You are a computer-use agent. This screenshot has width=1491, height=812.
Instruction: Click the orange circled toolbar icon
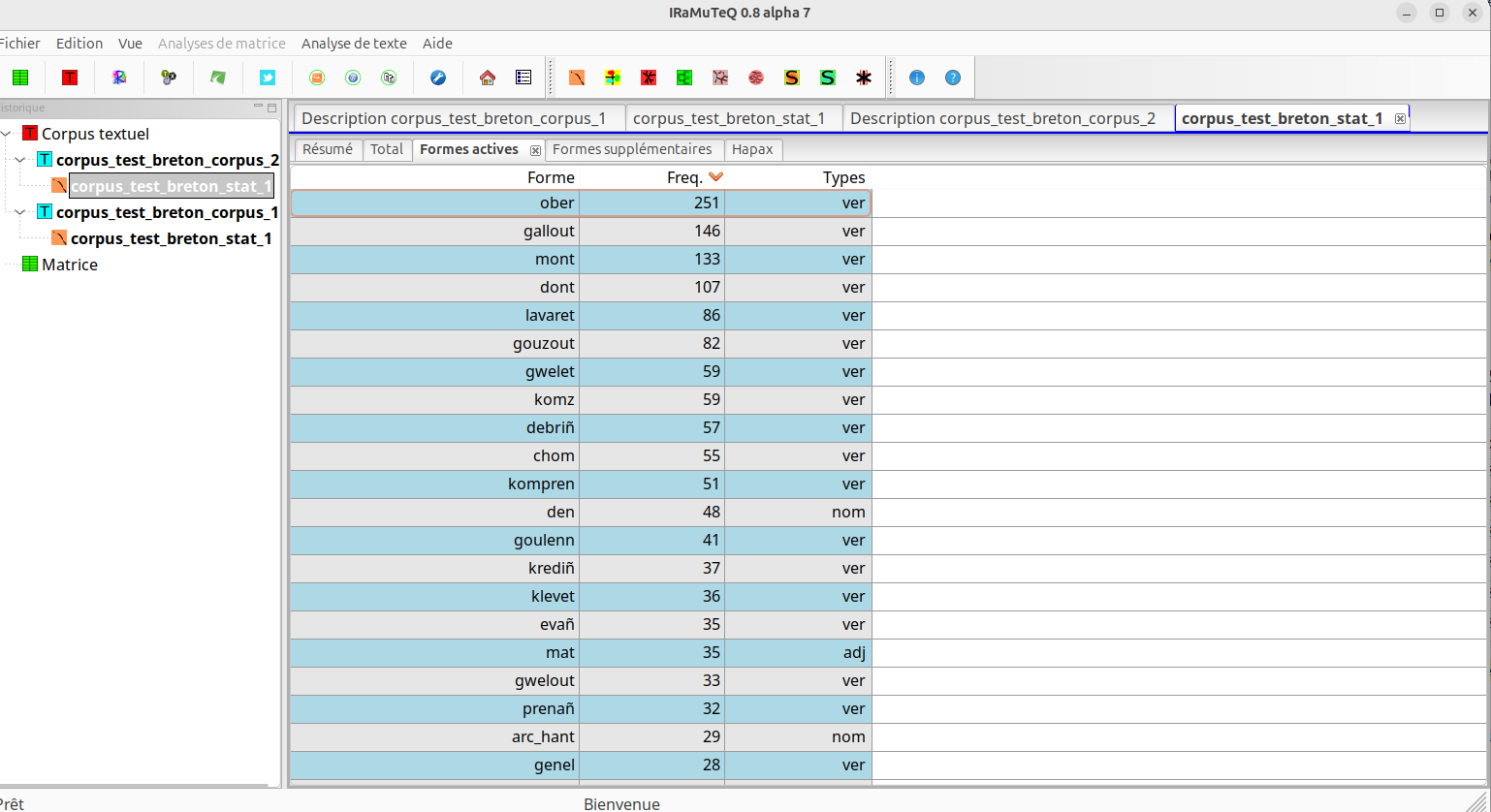(317, 78)
